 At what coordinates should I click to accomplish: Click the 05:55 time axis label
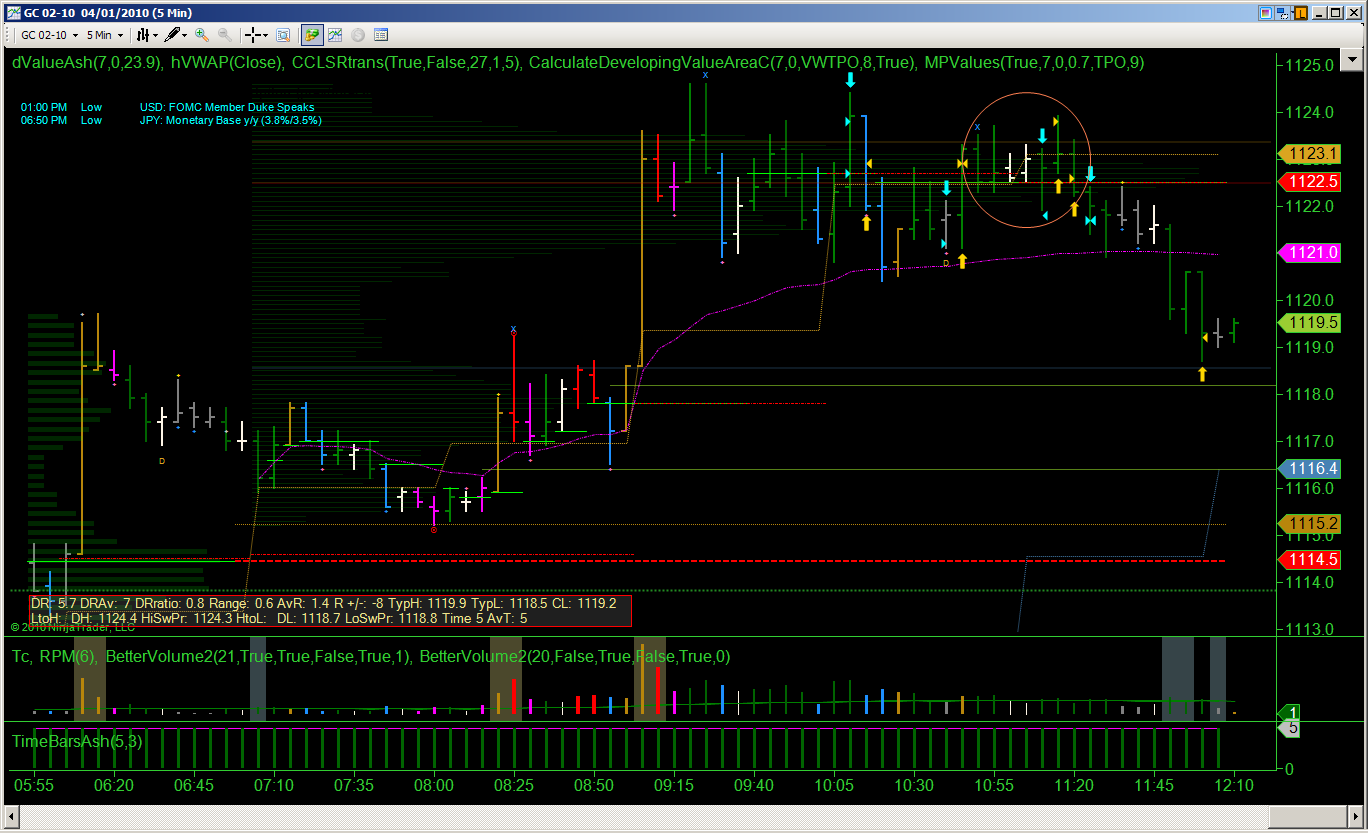34,786
